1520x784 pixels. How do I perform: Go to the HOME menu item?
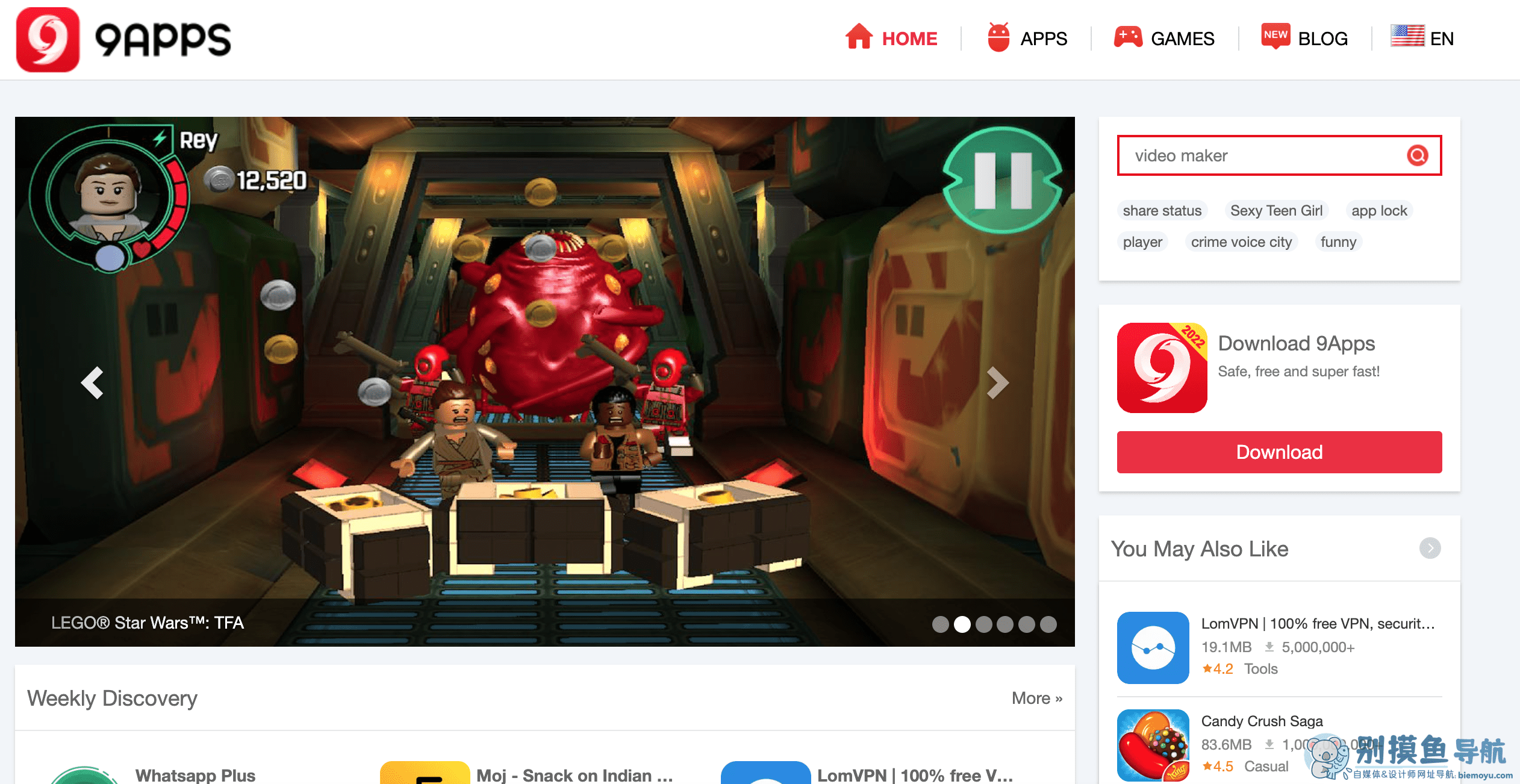(x=909, y=39)
